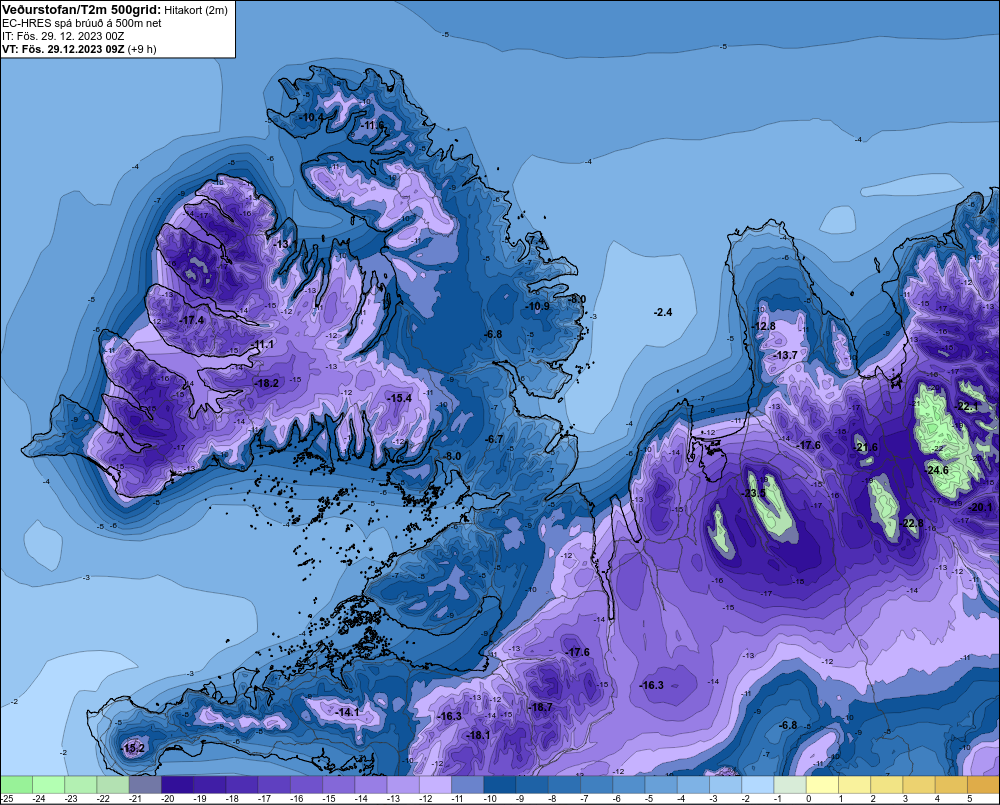Image resolution: width=1000 pixels, height=805 pixels.
Task: Pick the lavender legend swatch starting at -12
Action: coord(435,785)
